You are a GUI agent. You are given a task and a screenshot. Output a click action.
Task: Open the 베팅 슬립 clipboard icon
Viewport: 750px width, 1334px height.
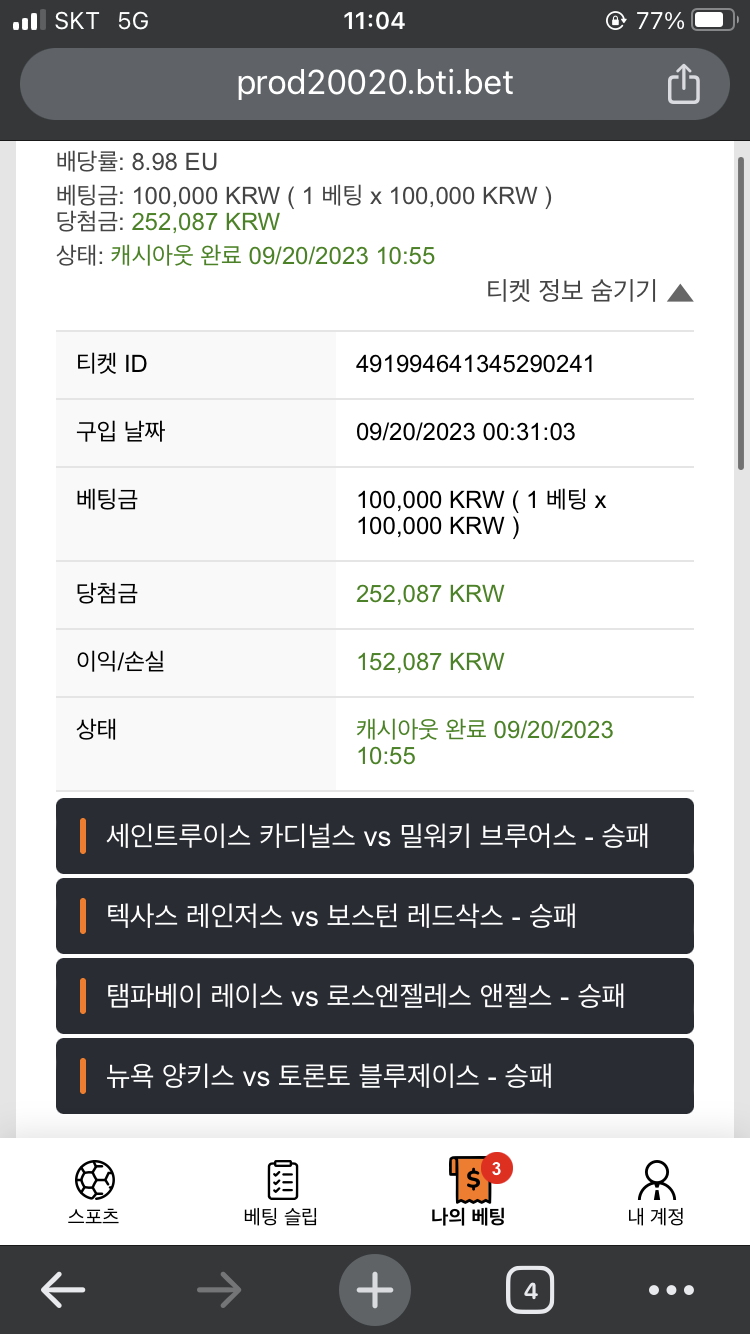(281, 1180)
